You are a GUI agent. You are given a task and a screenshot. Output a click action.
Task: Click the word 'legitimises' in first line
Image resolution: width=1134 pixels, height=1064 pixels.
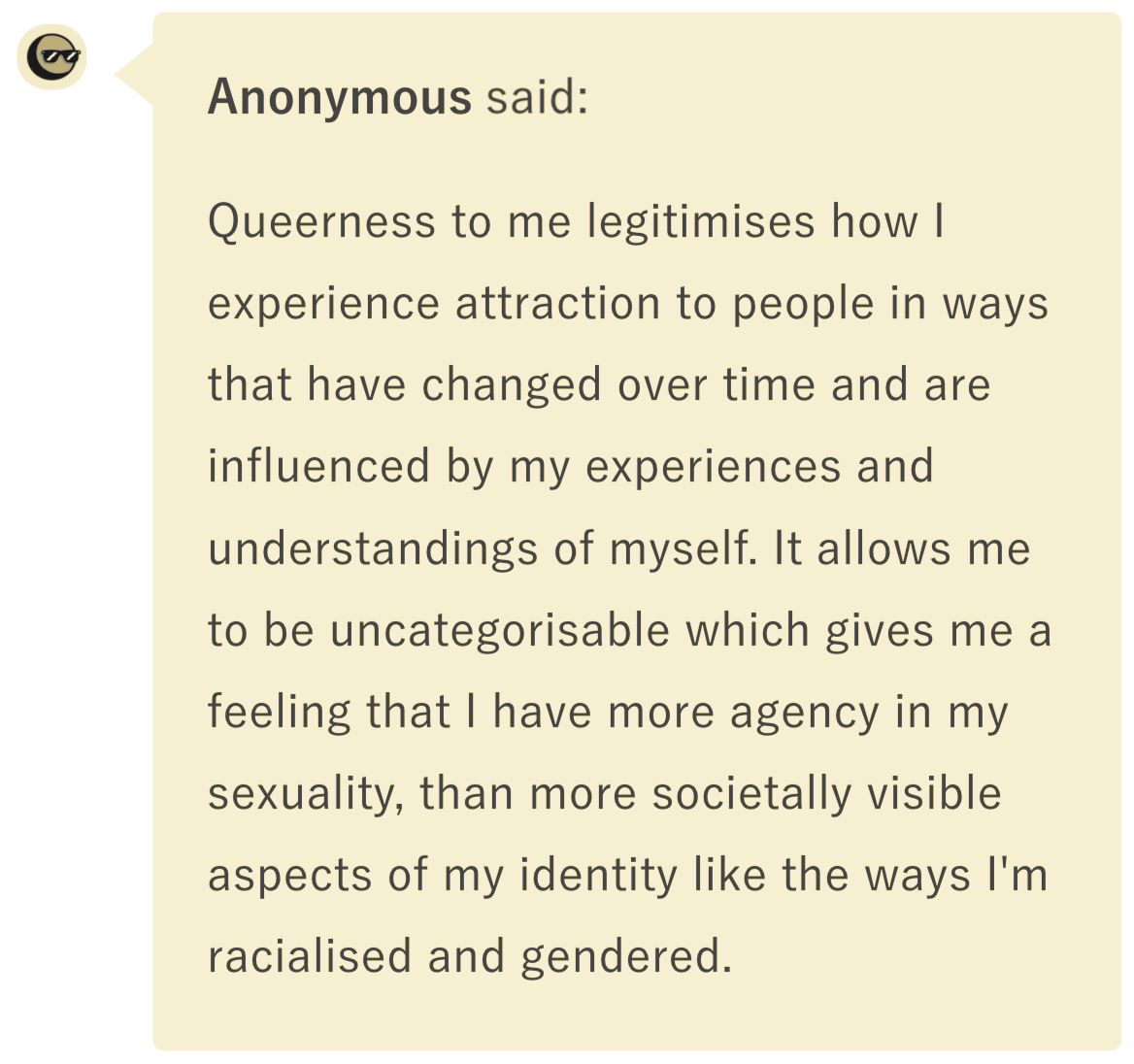coord(701,221)
